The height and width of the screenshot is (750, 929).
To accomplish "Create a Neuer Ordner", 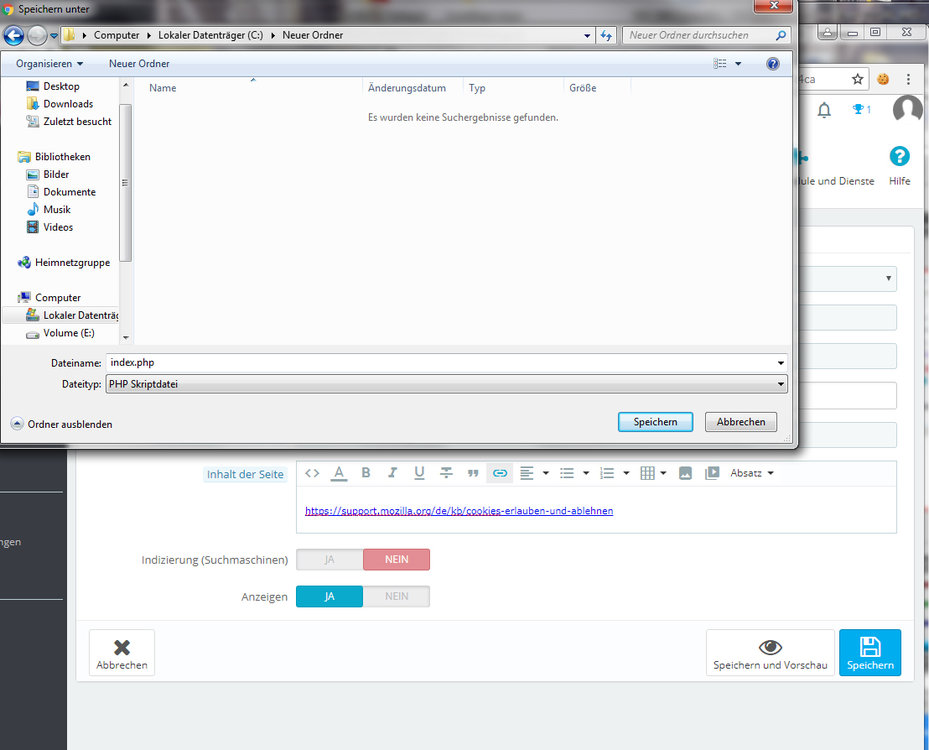I will 139,63.
